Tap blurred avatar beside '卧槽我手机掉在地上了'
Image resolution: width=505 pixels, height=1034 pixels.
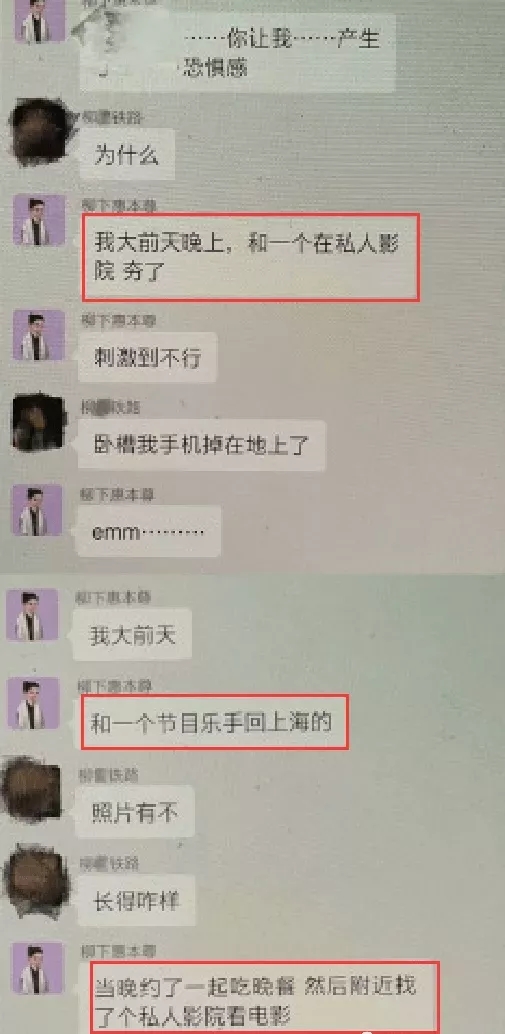pyautogui.click(x=39, y=423)
